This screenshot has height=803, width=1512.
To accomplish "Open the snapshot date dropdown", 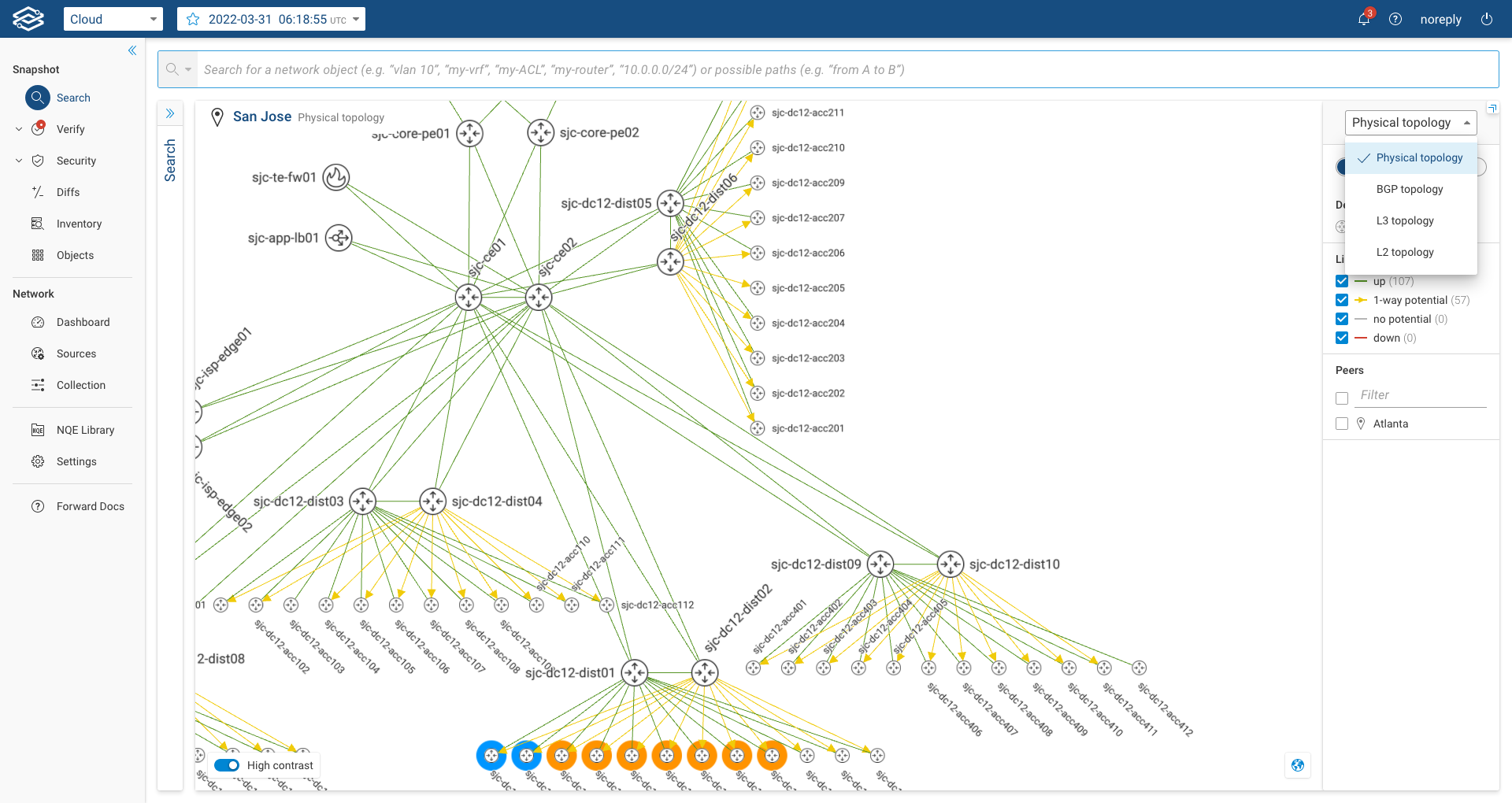I will coord(272,19).
